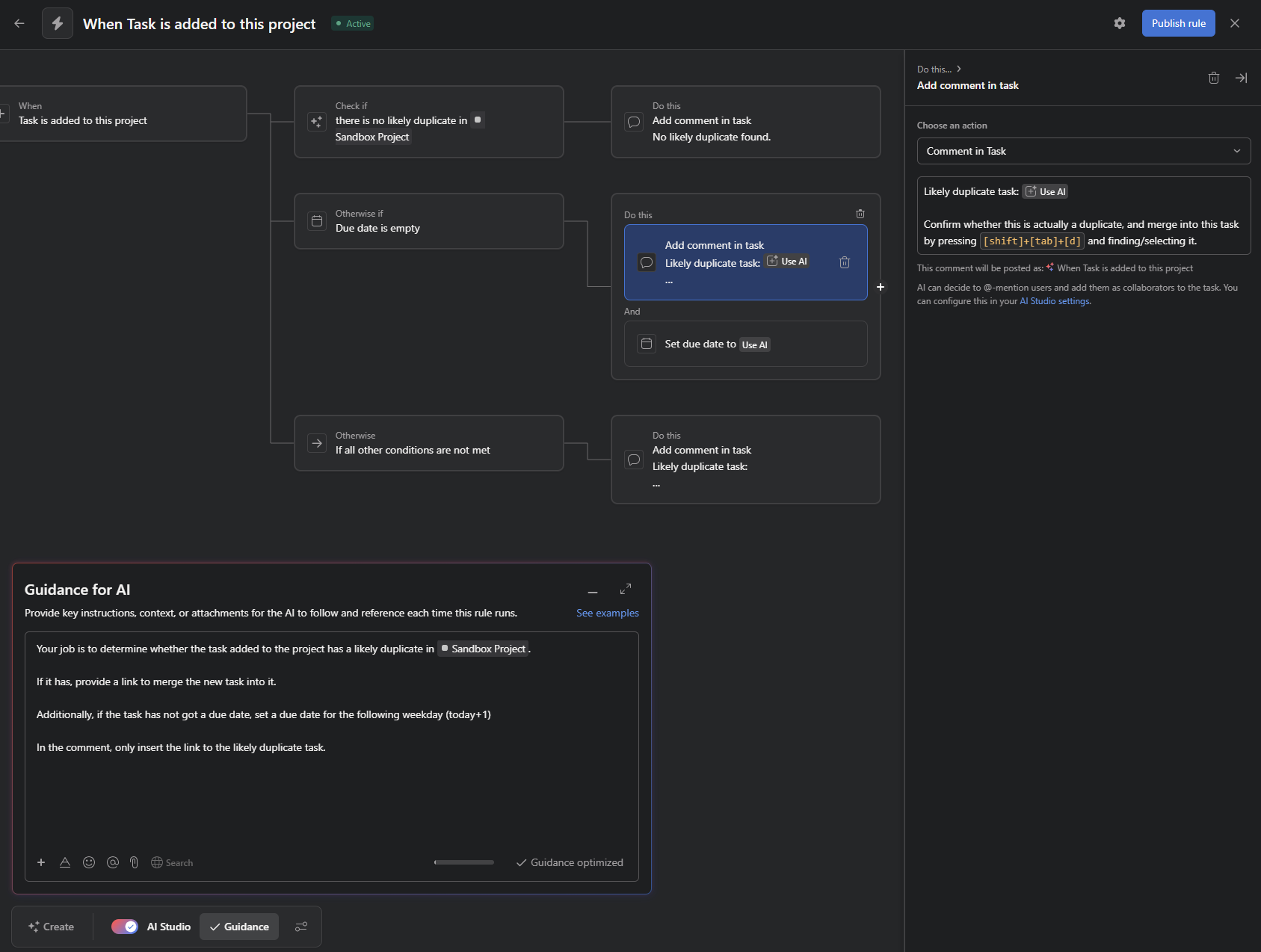
Task: Click the attachment paperclip icon
Action: (134, 862)
